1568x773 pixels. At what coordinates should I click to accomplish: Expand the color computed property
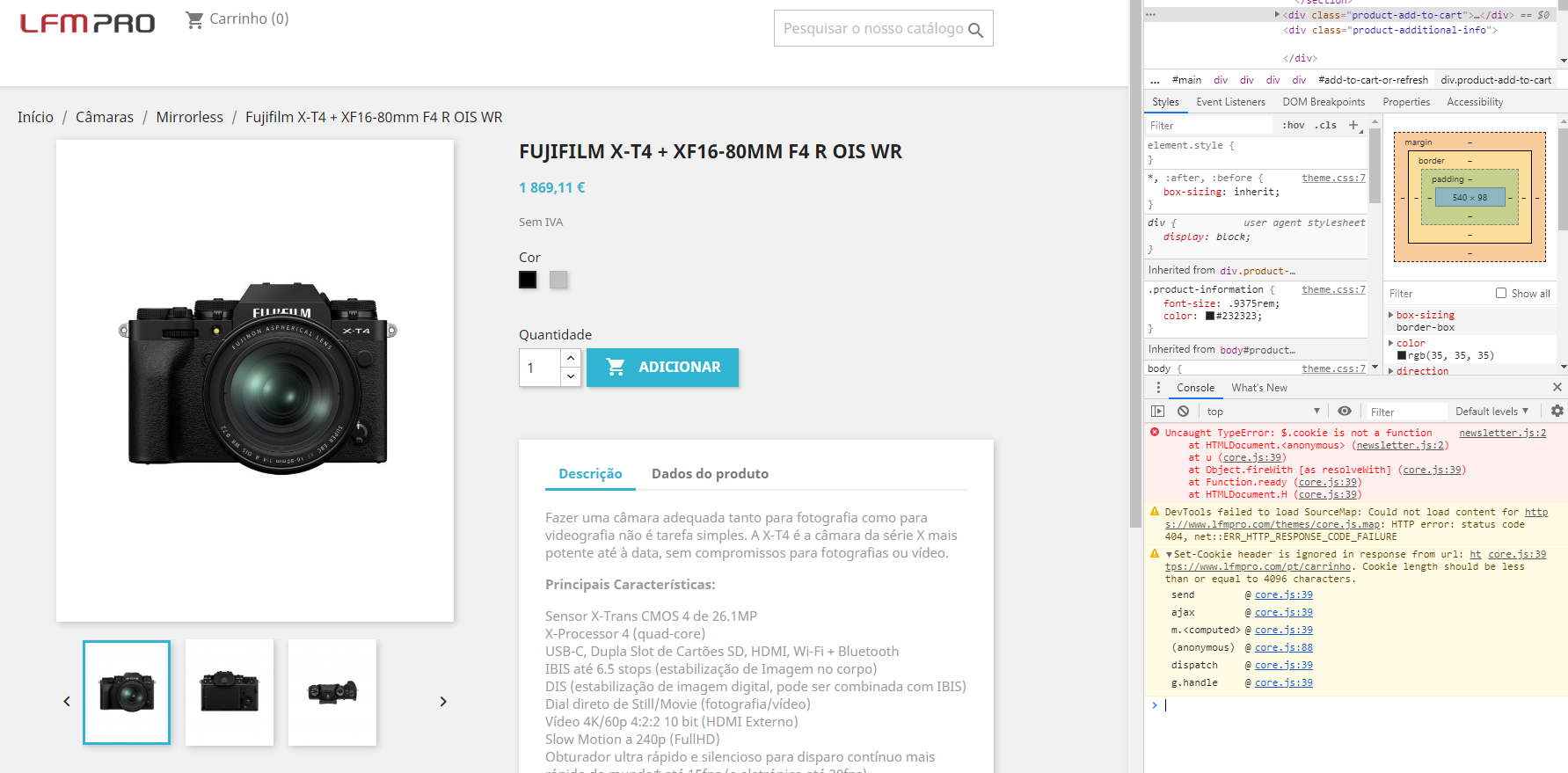(1390, 343)
